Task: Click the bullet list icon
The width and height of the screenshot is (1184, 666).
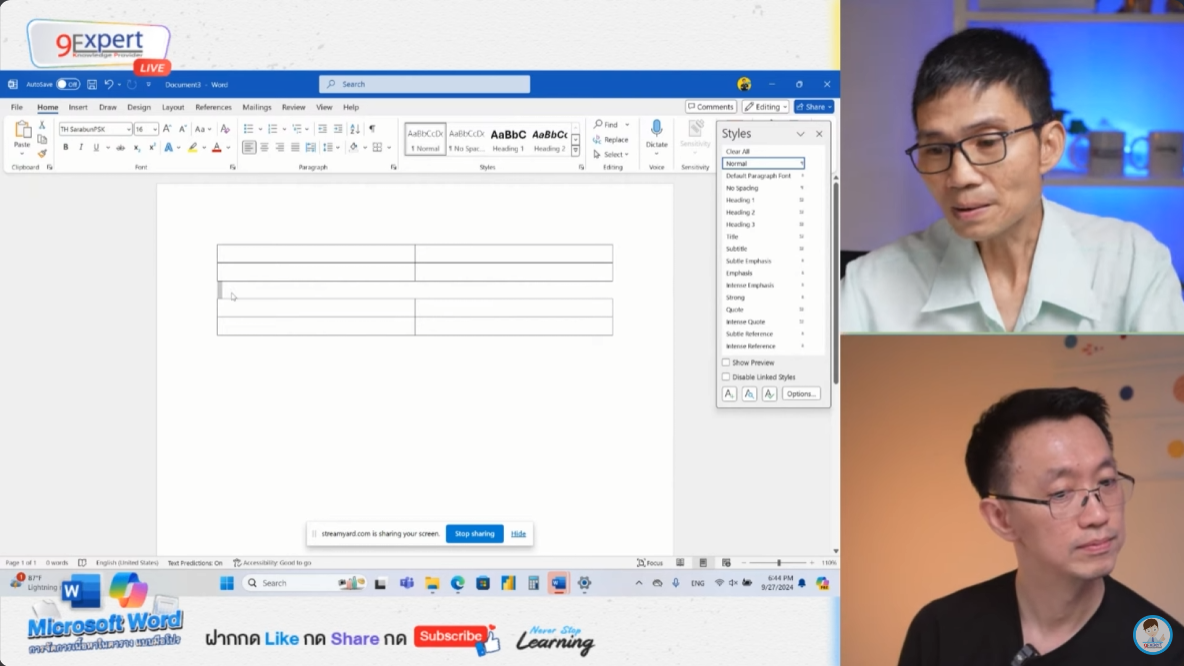Action: point(249,129)
